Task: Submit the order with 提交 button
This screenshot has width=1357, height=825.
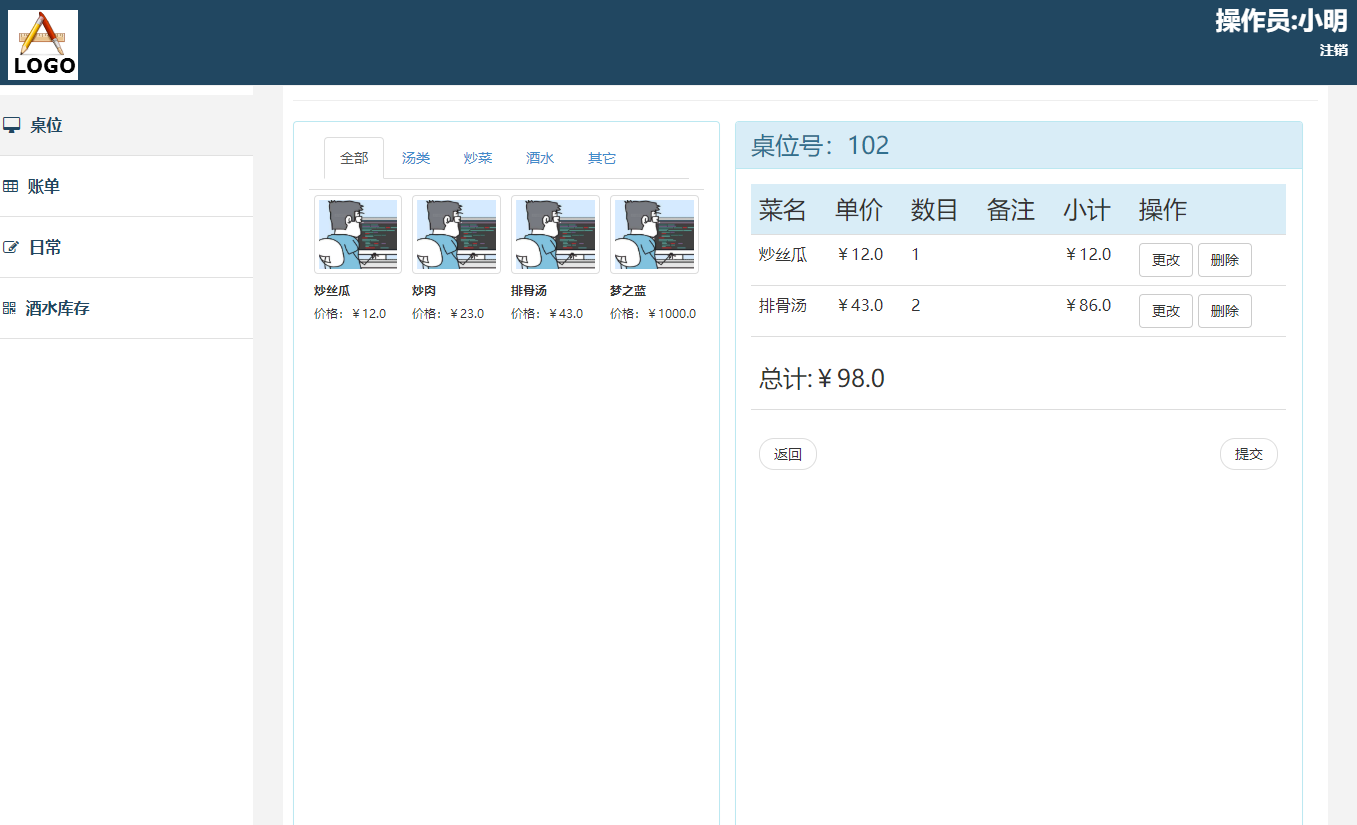Action: (x=1248, y=454)
